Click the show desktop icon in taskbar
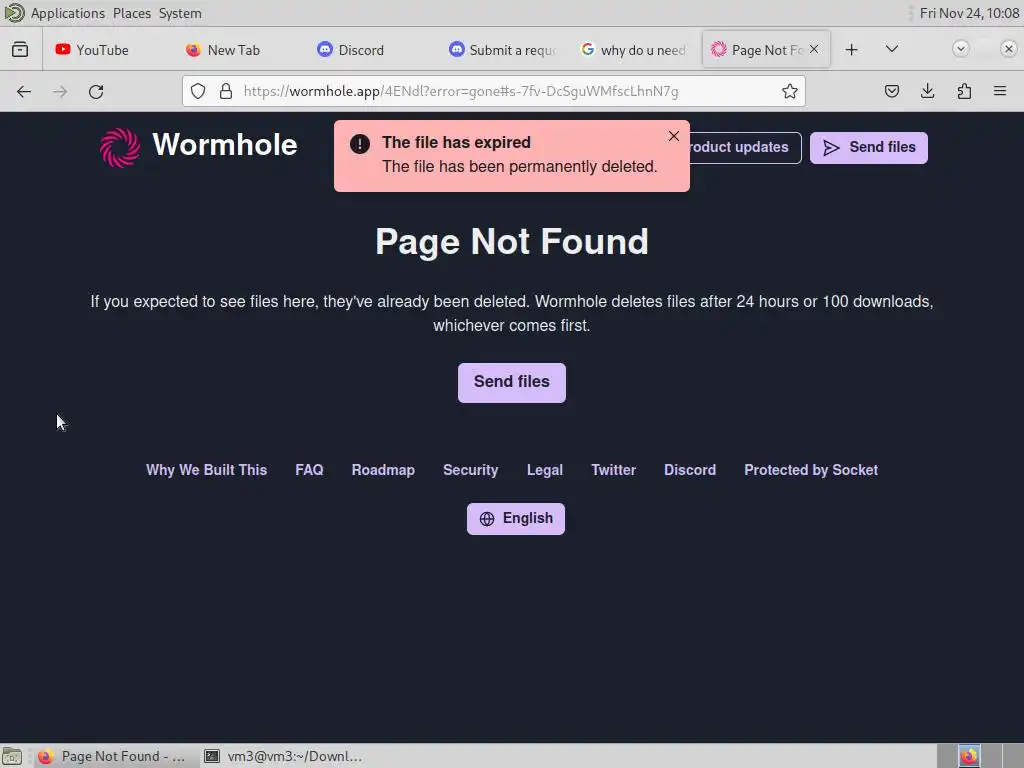The height and width of the screenshot is (768, 1024). (12, 756)
